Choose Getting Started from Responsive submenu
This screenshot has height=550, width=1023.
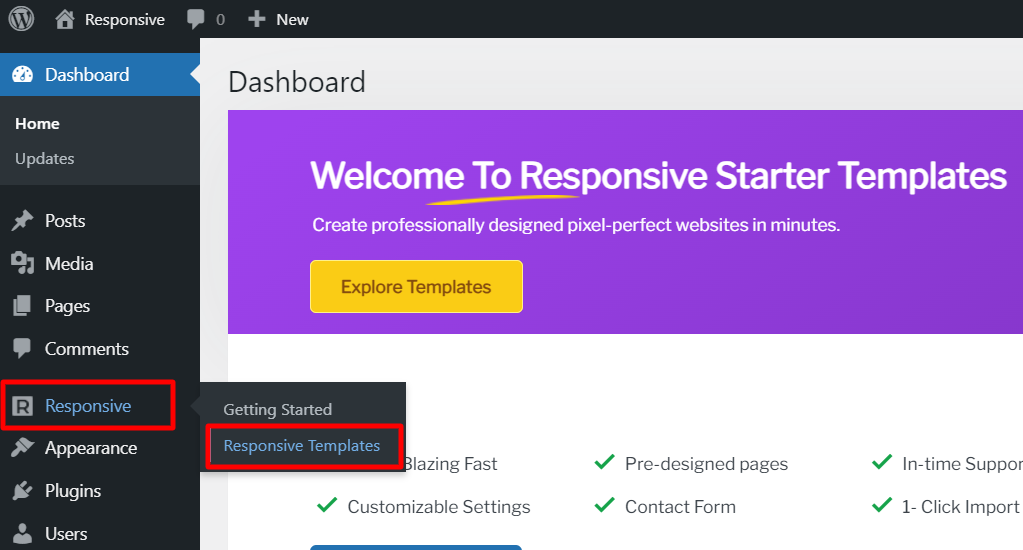coord(278,409)
